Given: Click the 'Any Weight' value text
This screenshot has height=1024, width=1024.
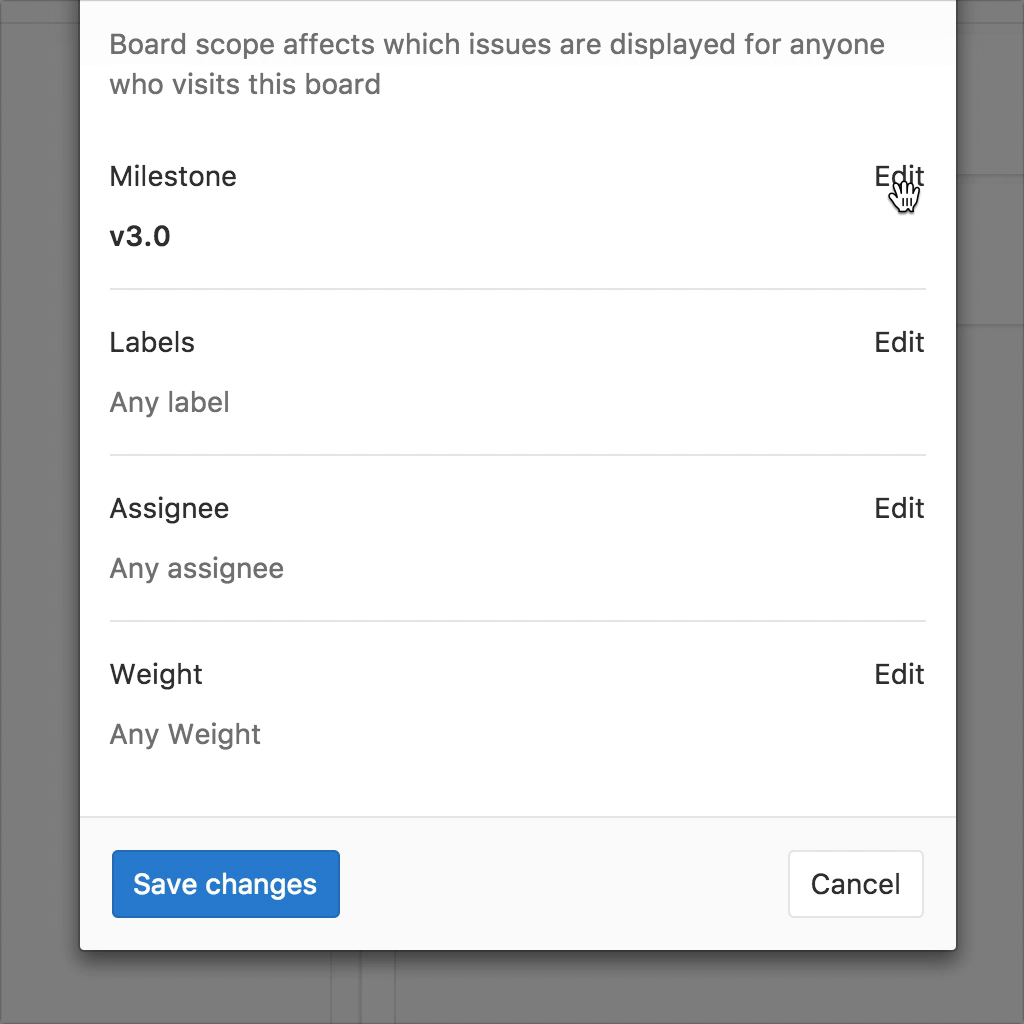Looking at the screenshot, I should pos(185,735).
